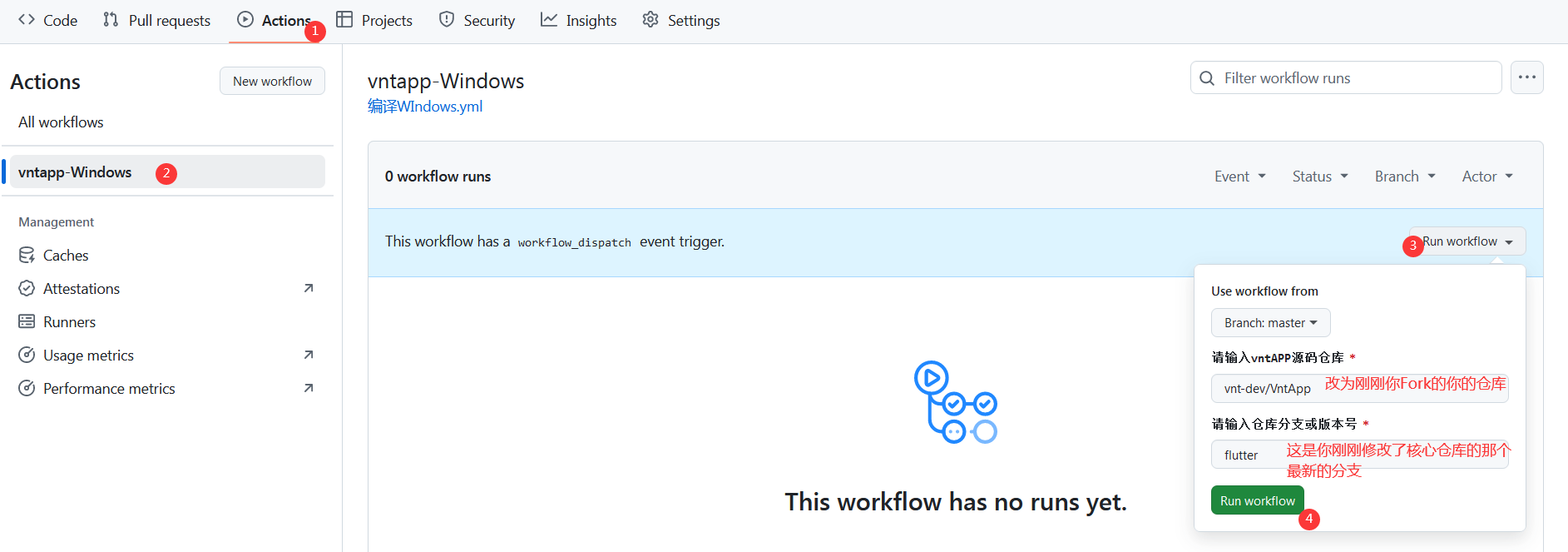
Task: Open the Code tab
Action: pos(47,20)
